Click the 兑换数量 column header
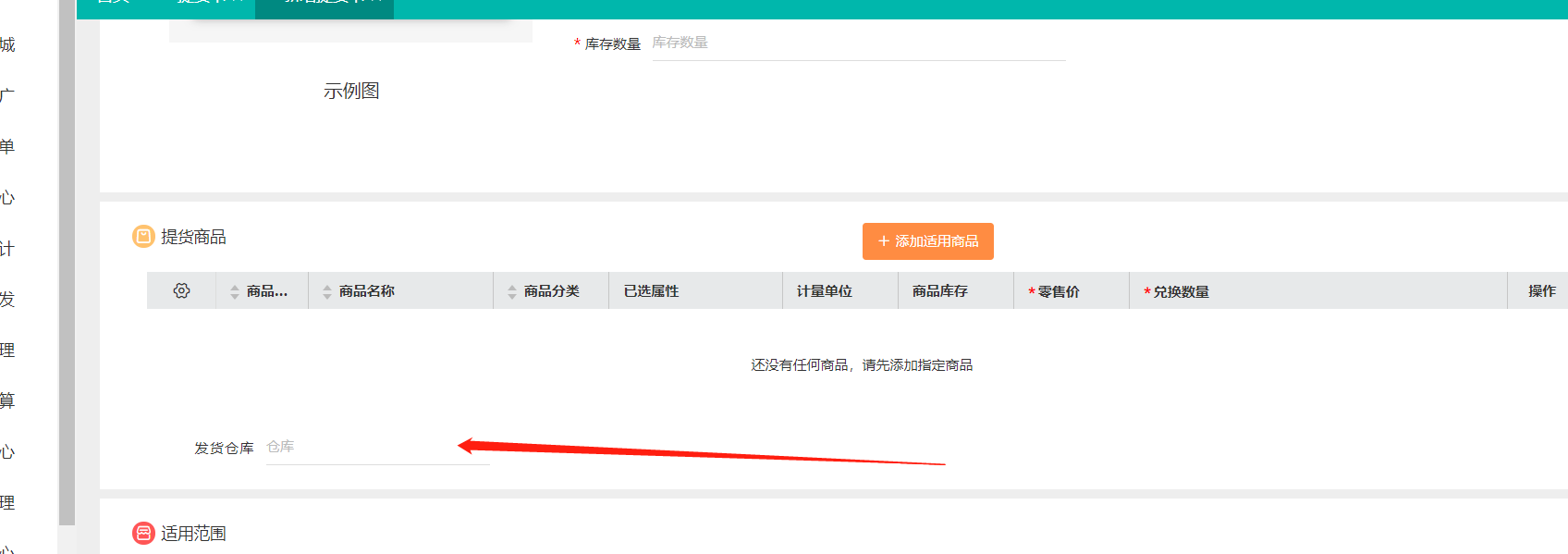This screenshot has width=1568, height=554. coord(1318,290)
